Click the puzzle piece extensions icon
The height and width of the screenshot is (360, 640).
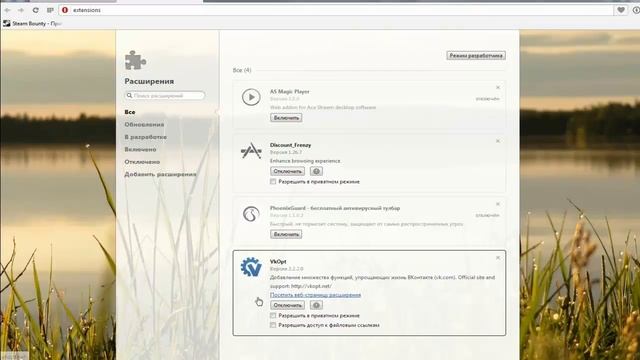[136, 60]
